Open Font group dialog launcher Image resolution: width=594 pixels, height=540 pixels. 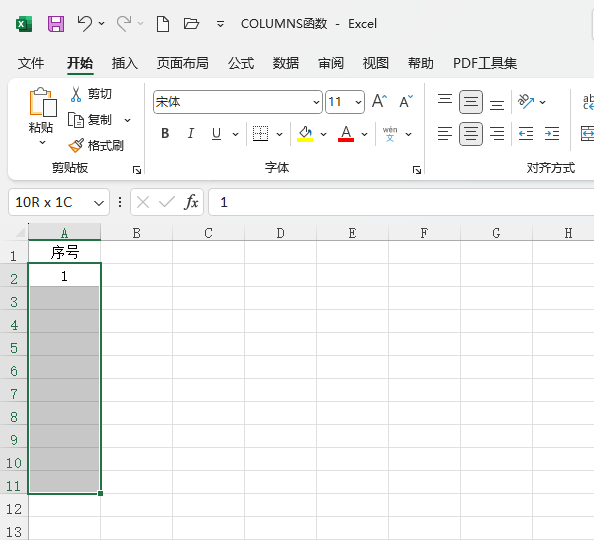click(x=417, y=170)
